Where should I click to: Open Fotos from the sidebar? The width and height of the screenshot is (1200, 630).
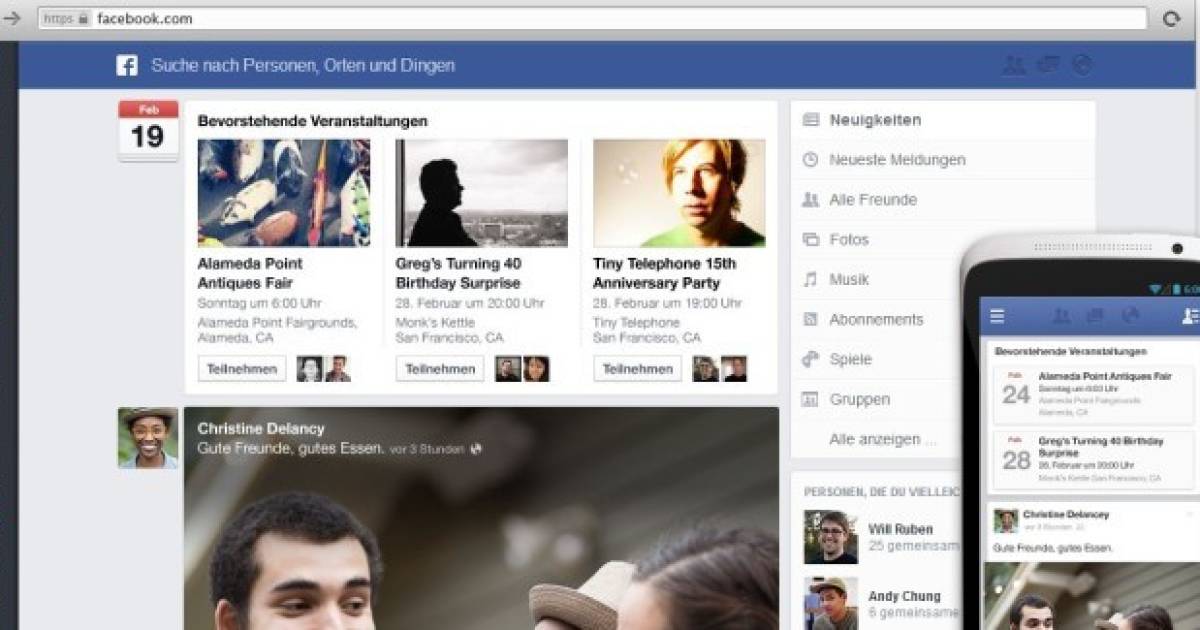pos(851,239)
